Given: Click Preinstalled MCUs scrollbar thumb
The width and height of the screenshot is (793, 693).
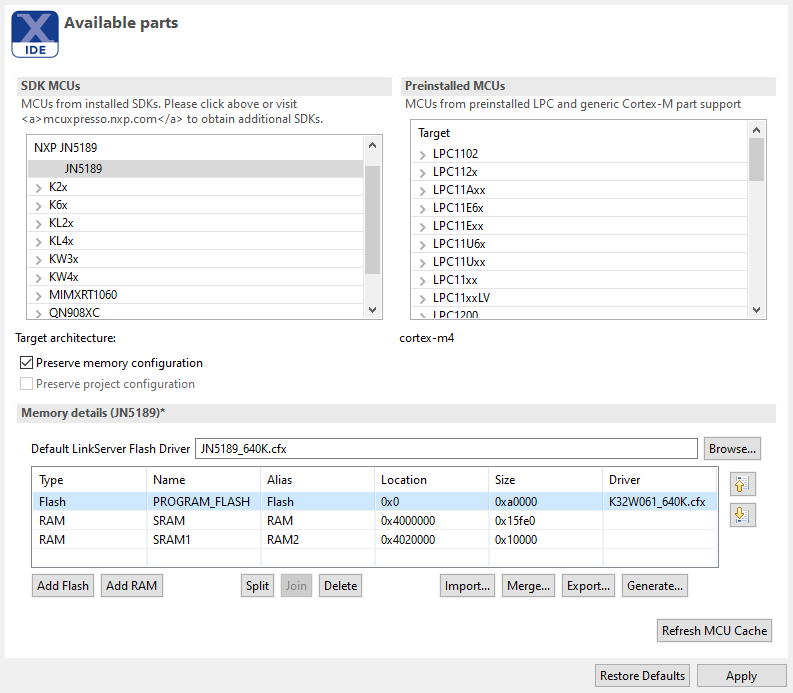Looking at the screenshot, I should coord(757,160).
